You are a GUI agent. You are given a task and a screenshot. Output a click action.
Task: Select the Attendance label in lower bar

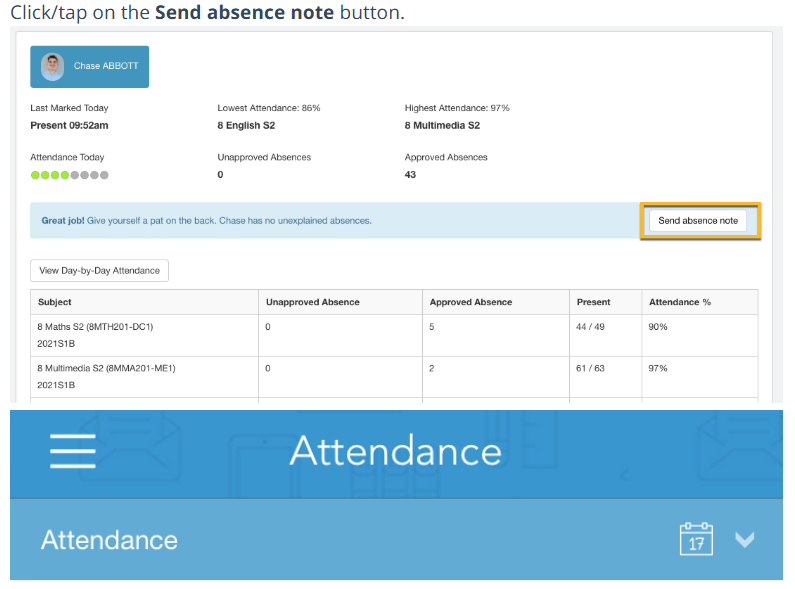(109, 540)
